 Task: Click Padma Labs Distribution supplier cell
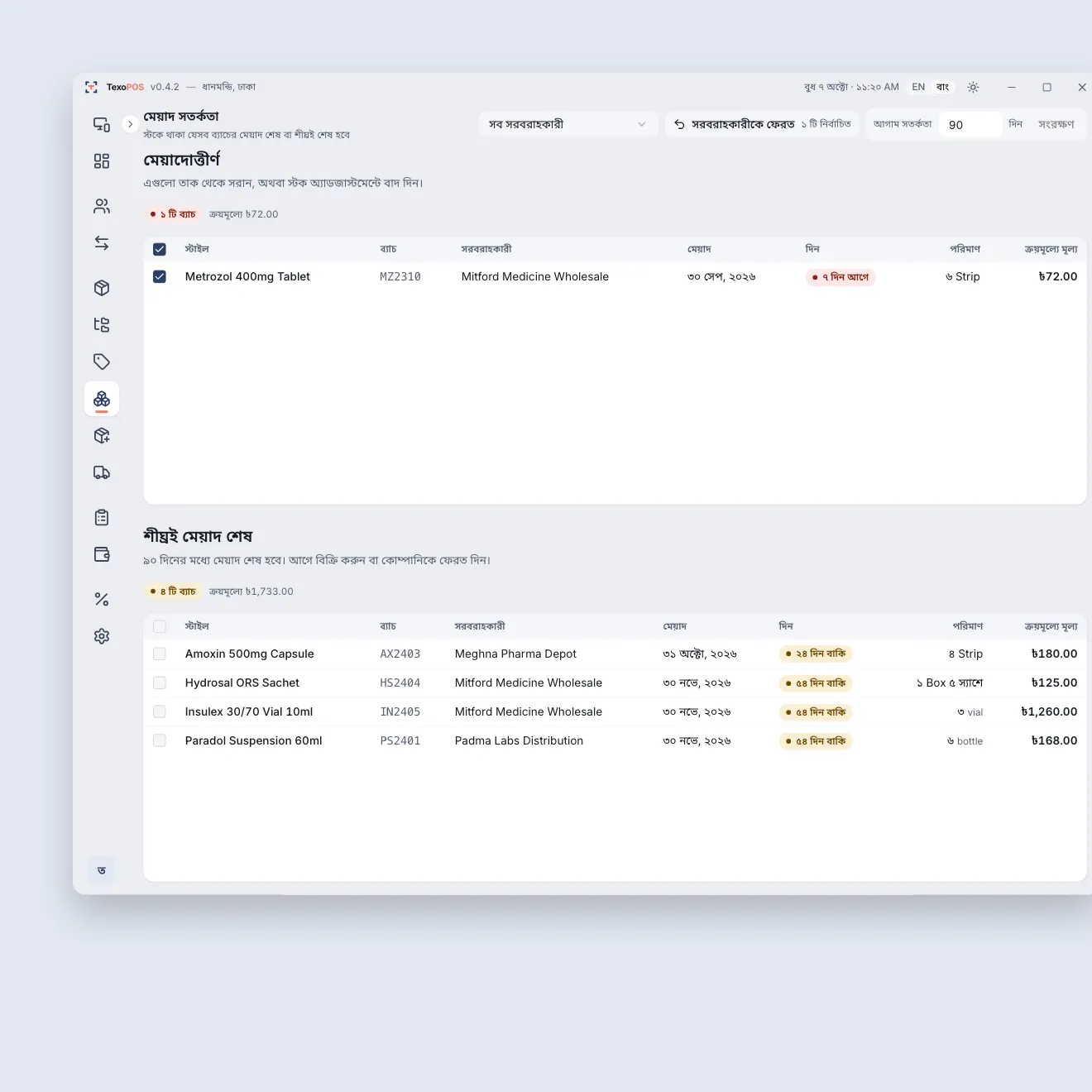click(519, 740)
